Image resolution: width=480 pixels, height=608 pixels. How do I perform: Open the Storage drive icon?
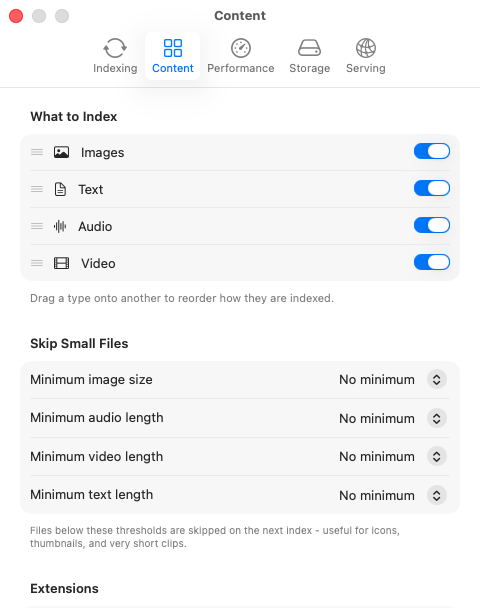click(309, 48)
